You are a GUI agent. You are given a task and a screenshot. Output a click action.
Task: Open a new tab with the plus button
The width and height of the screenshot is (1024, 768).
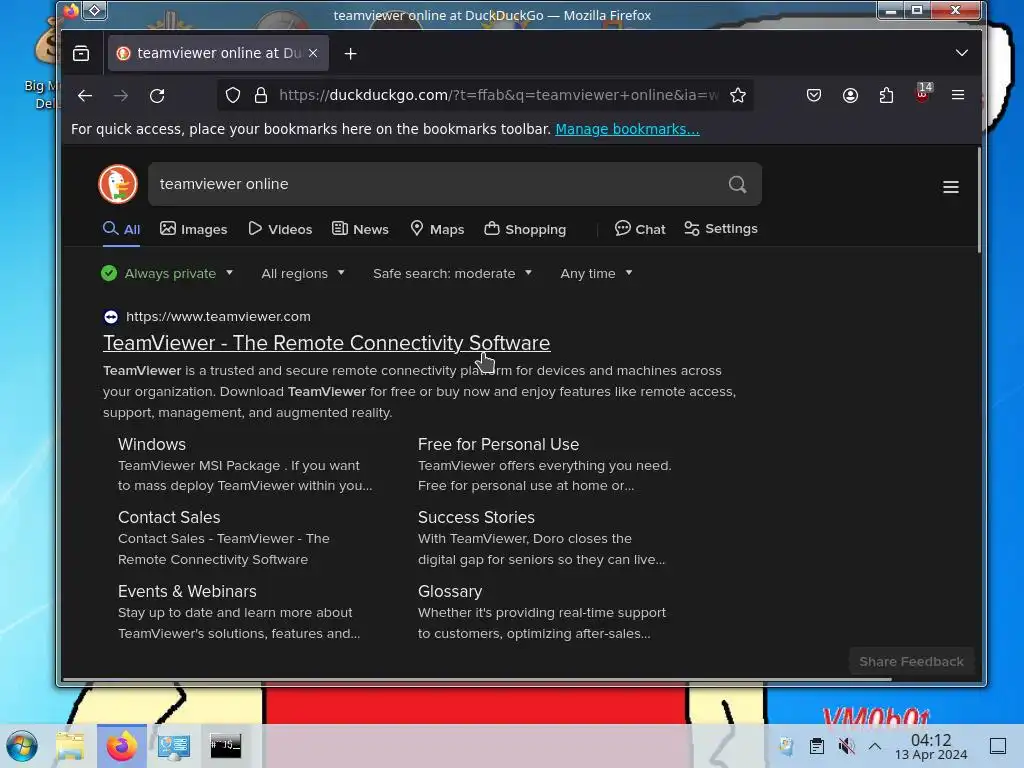351,54
